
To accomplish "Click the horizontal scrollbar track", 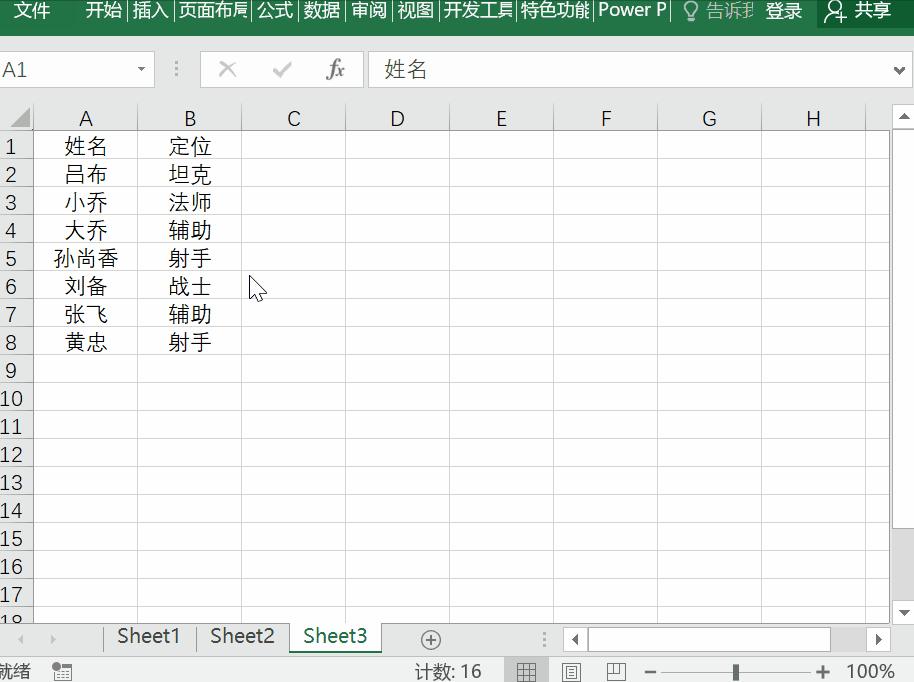I will 709,639.
